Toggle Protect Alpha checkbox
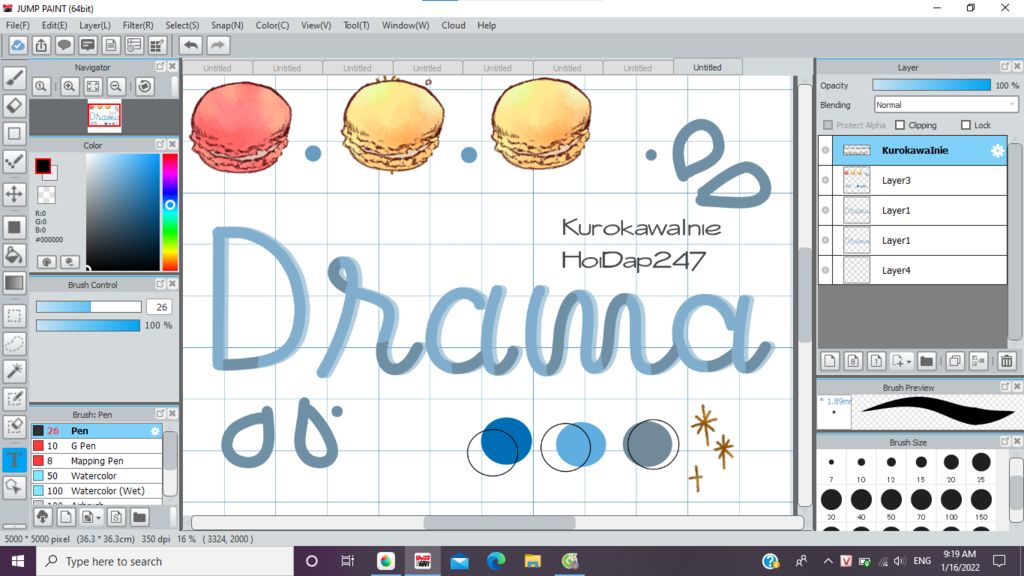 click(828, 125)
